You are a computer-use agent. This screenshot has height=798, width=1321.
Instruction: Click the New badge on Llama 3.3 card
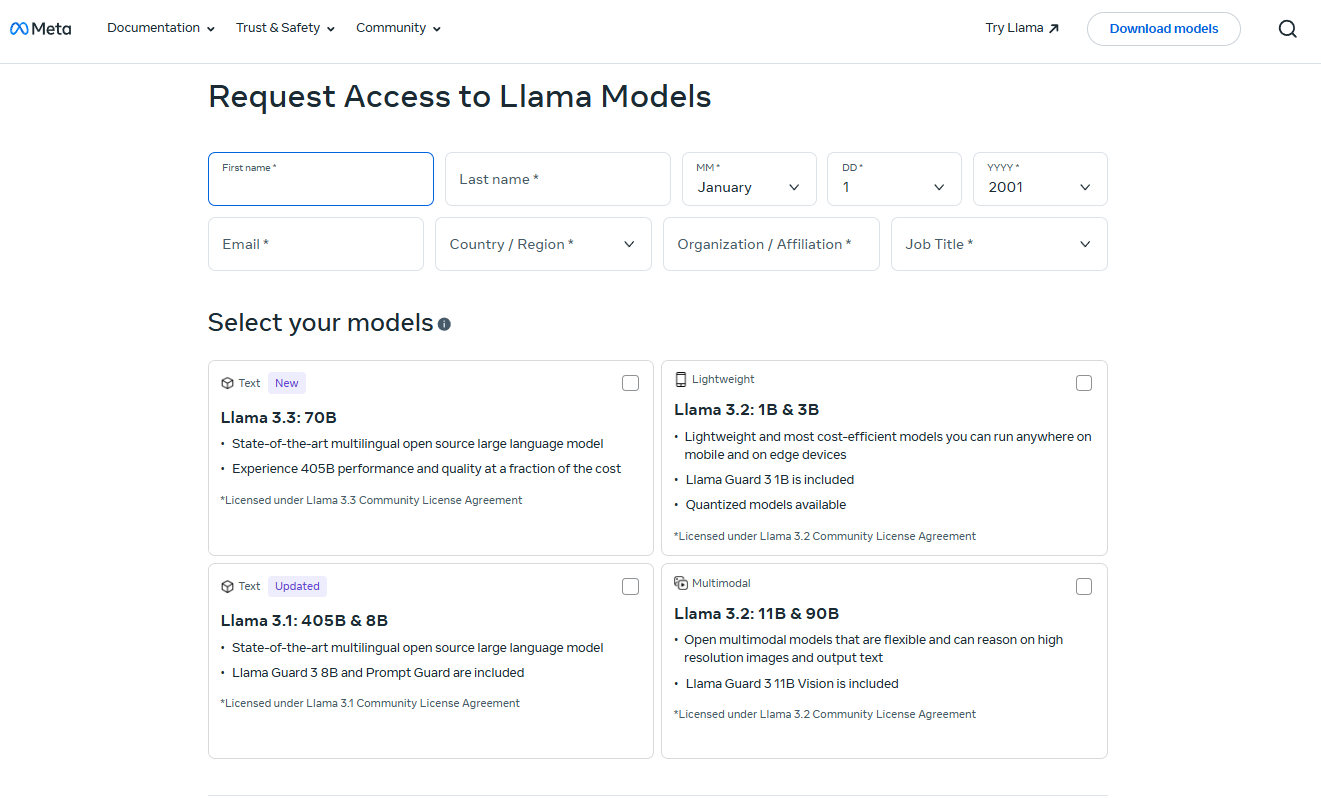pyautogui.click(x=287, y=383)
